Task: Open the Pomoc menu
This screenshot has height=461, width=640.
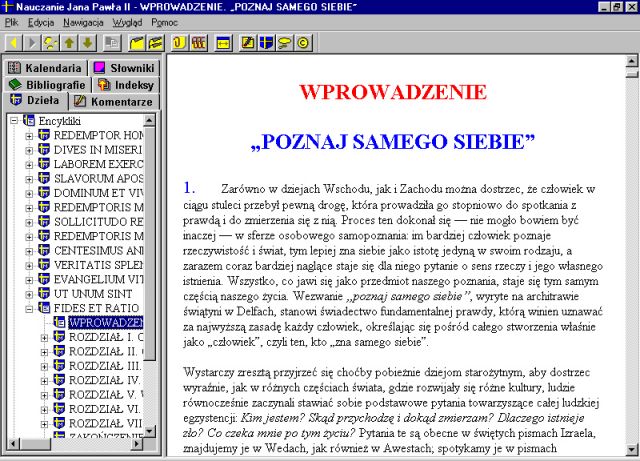Action: tap(164, 22)
